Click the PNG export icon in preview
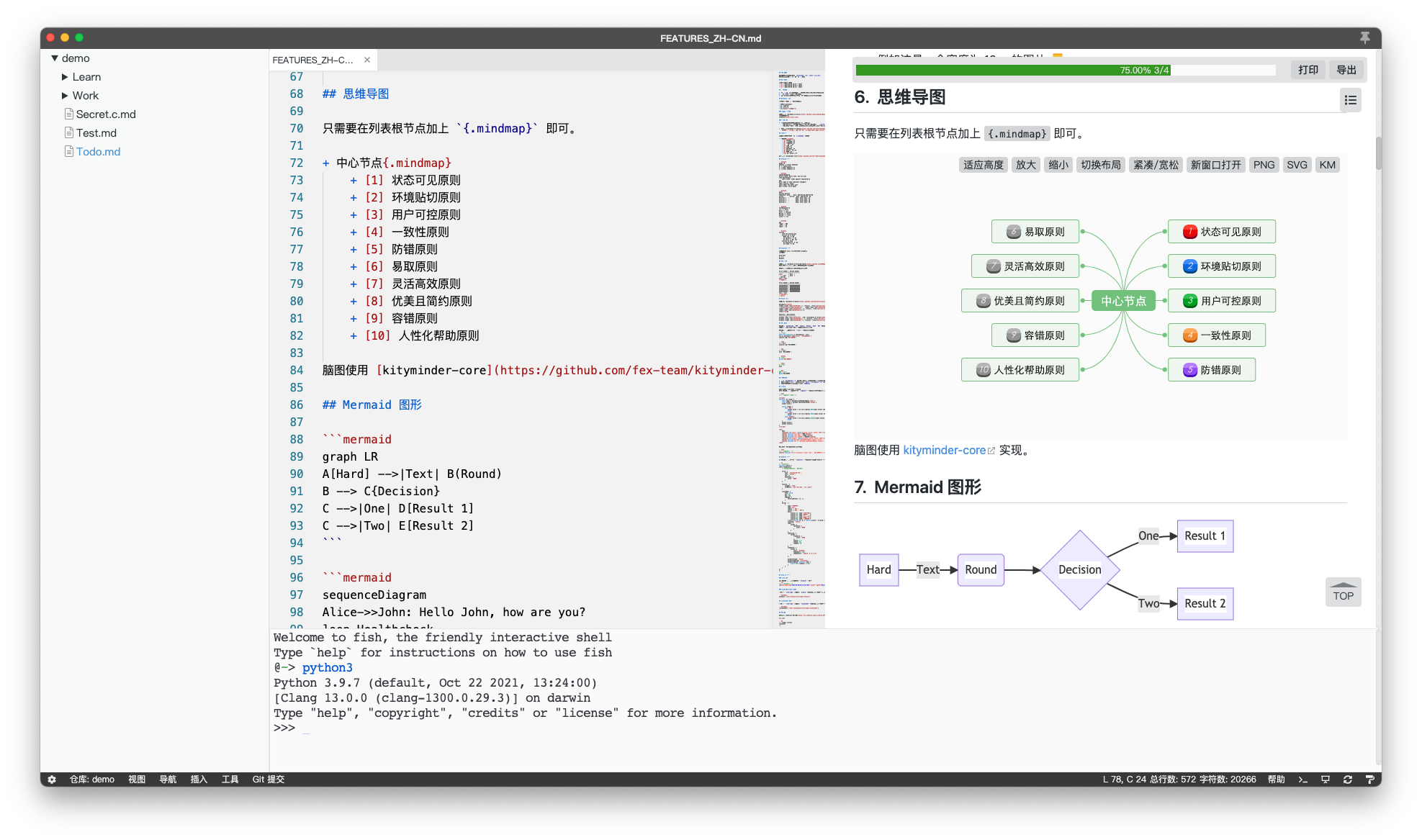1422x840 pixels. pyautogui.click(x=1264, y=165)
